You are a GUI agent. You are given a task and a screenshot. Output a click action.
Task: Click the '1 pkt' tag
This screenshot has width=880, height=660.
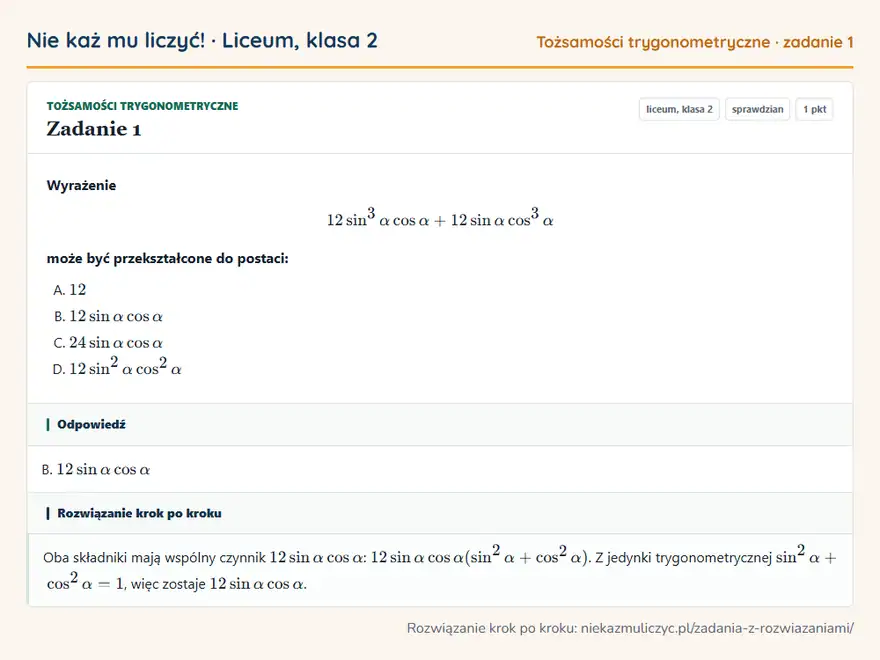[x=814, y=109]
